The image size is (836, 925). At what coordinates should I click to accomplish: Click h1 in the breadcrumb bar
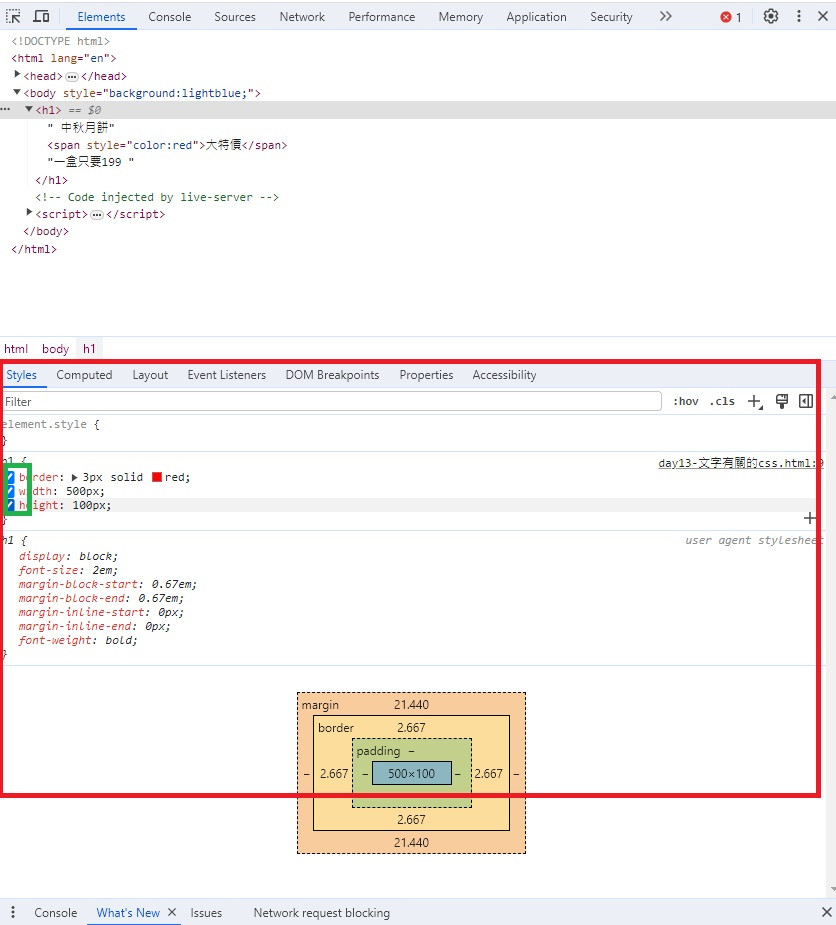coord(89,349)
